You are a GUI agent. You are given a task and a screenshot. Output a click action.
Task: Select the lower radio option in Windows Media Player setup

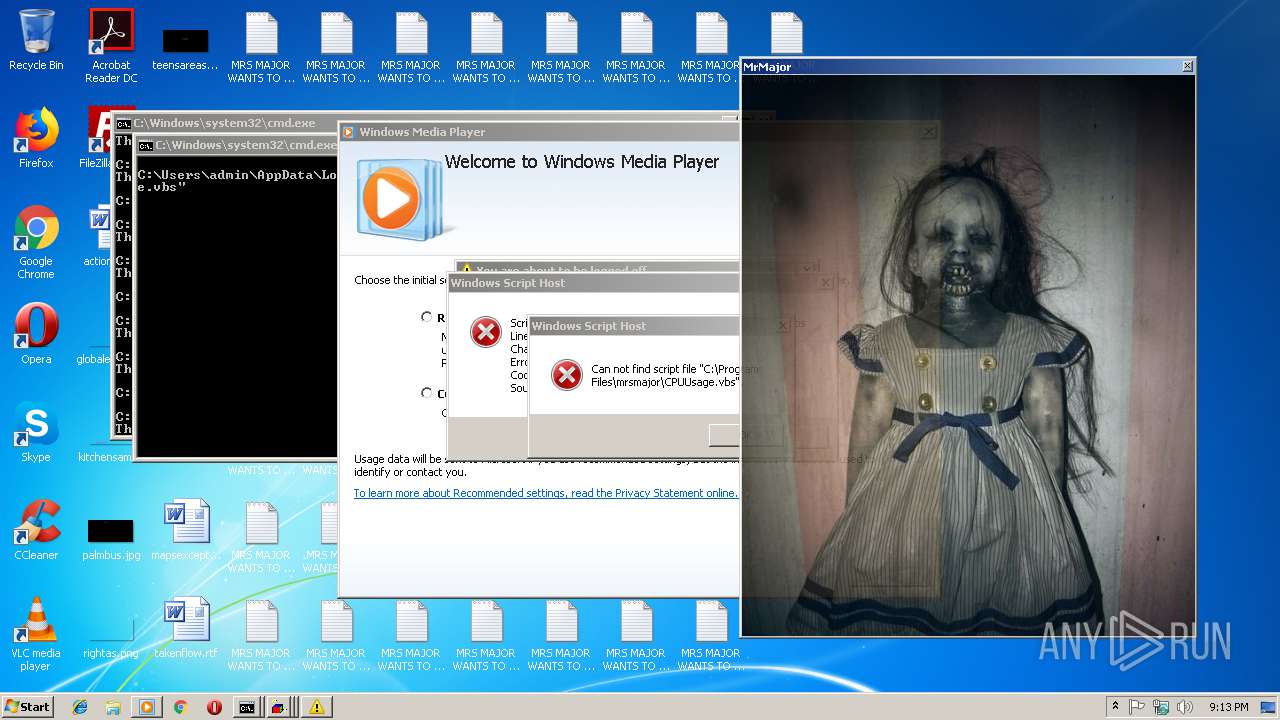[427, 393]
